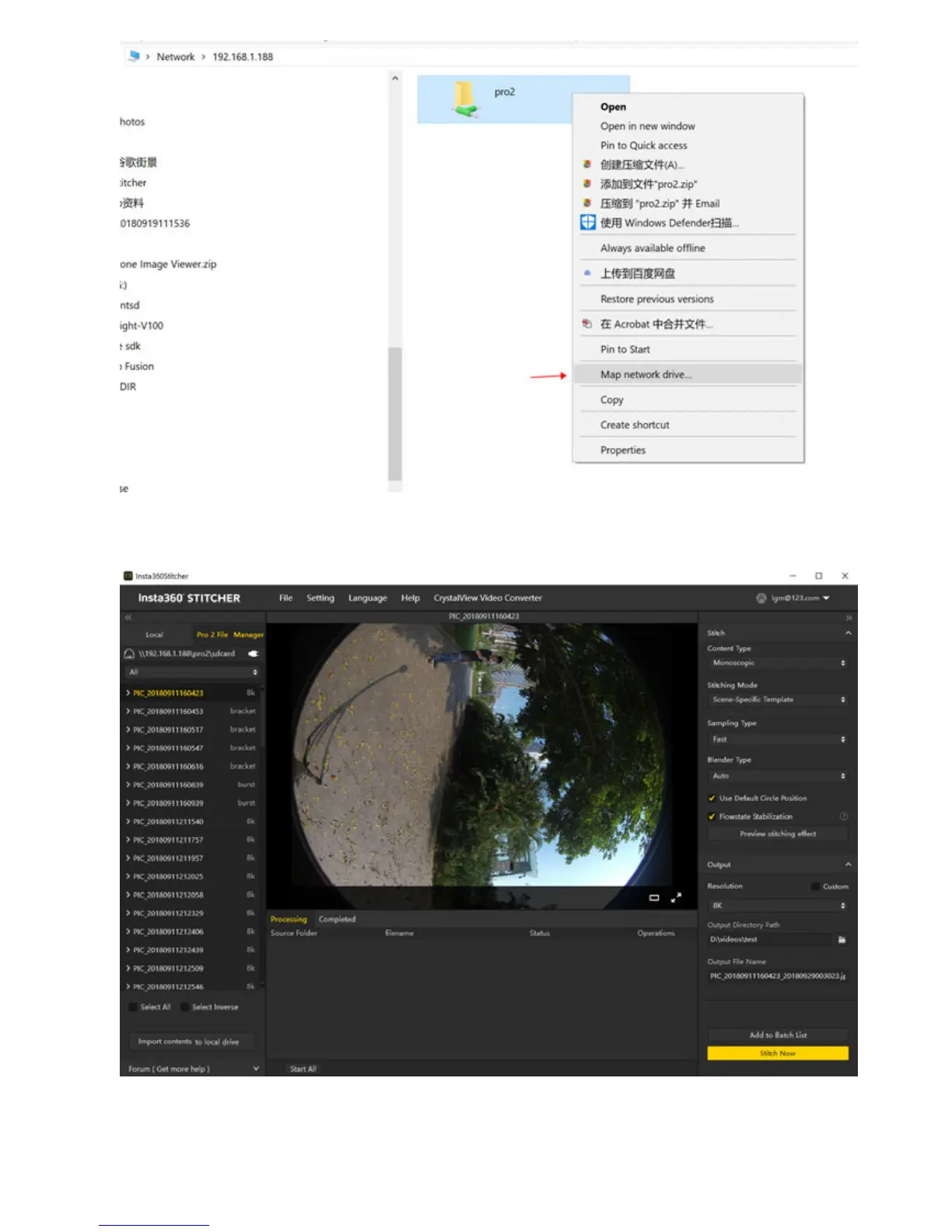Expand PIC_20180911160423 tree arrow
952x1232 pixels.
coord(128,693)
